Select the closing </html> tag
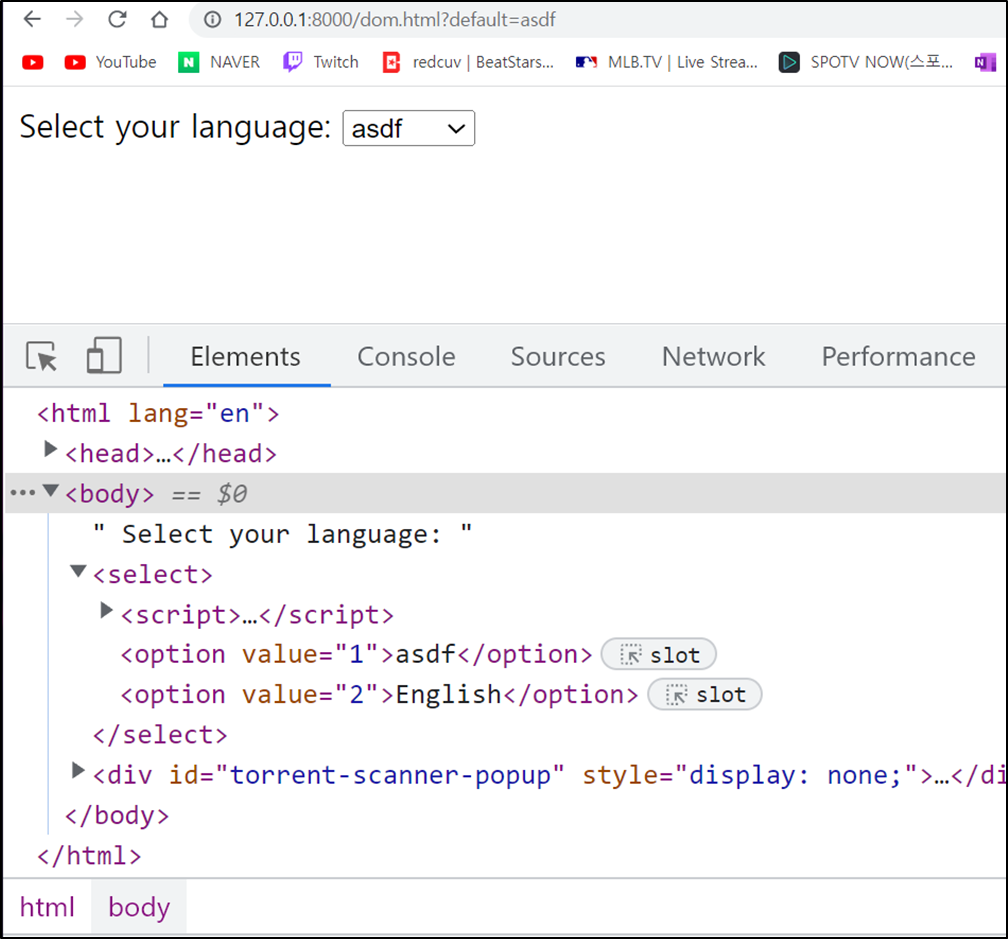 pos(89,856)
